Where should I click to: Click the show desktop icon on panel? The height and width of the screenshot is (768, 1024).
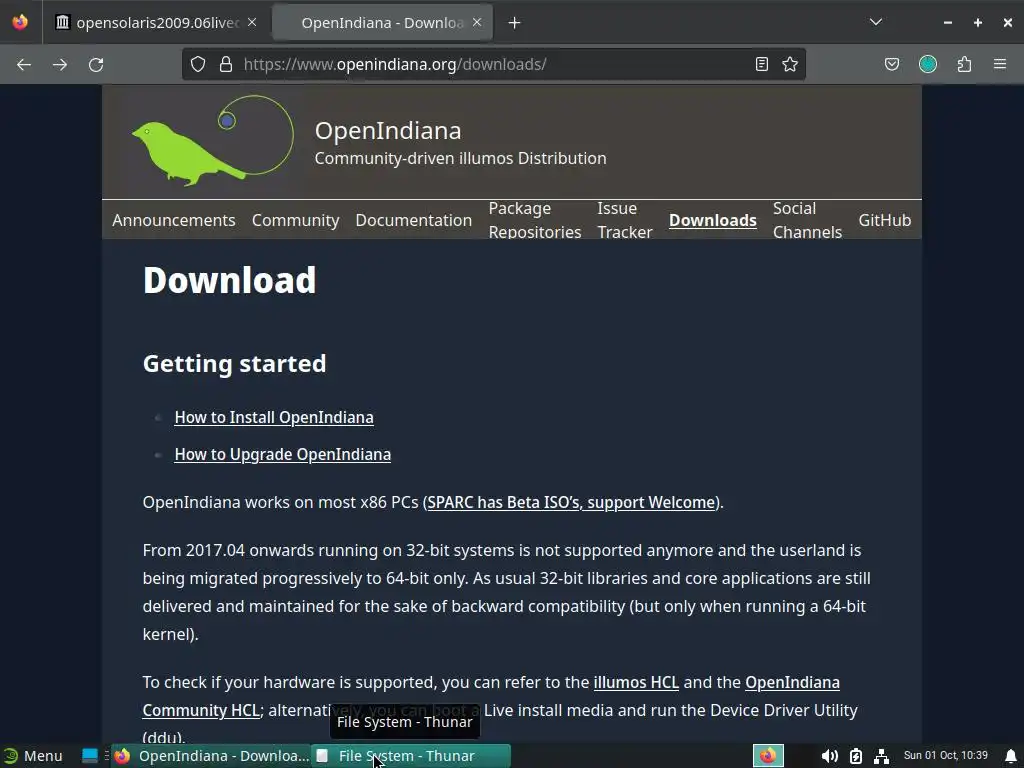(89, 756)
